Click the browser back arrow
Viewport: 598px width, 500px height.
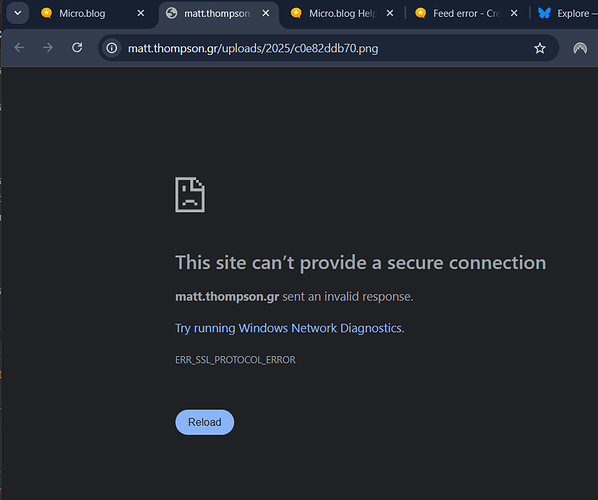pos(19,48)
